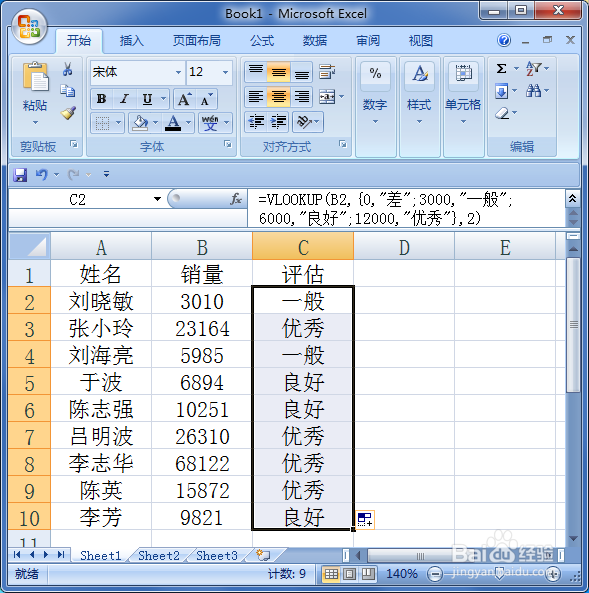
Task: Click the text orientation icon
Action: point(304,121)
